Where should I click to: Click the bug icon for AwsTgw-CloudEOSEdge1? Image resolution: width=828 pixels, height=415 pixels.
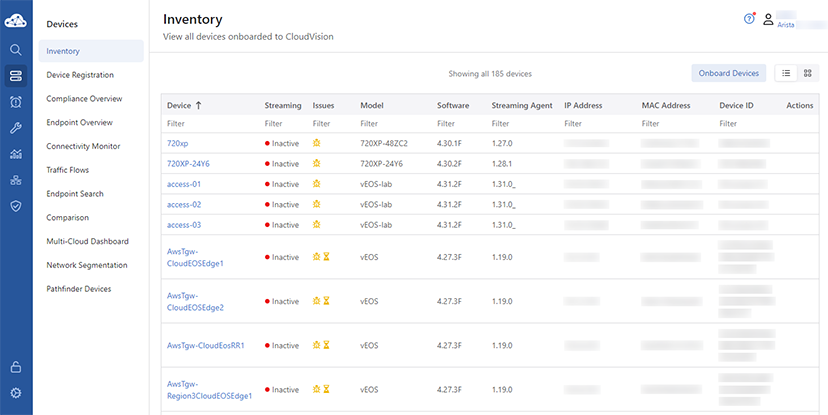pyautogui.click(x=316, y=257)
